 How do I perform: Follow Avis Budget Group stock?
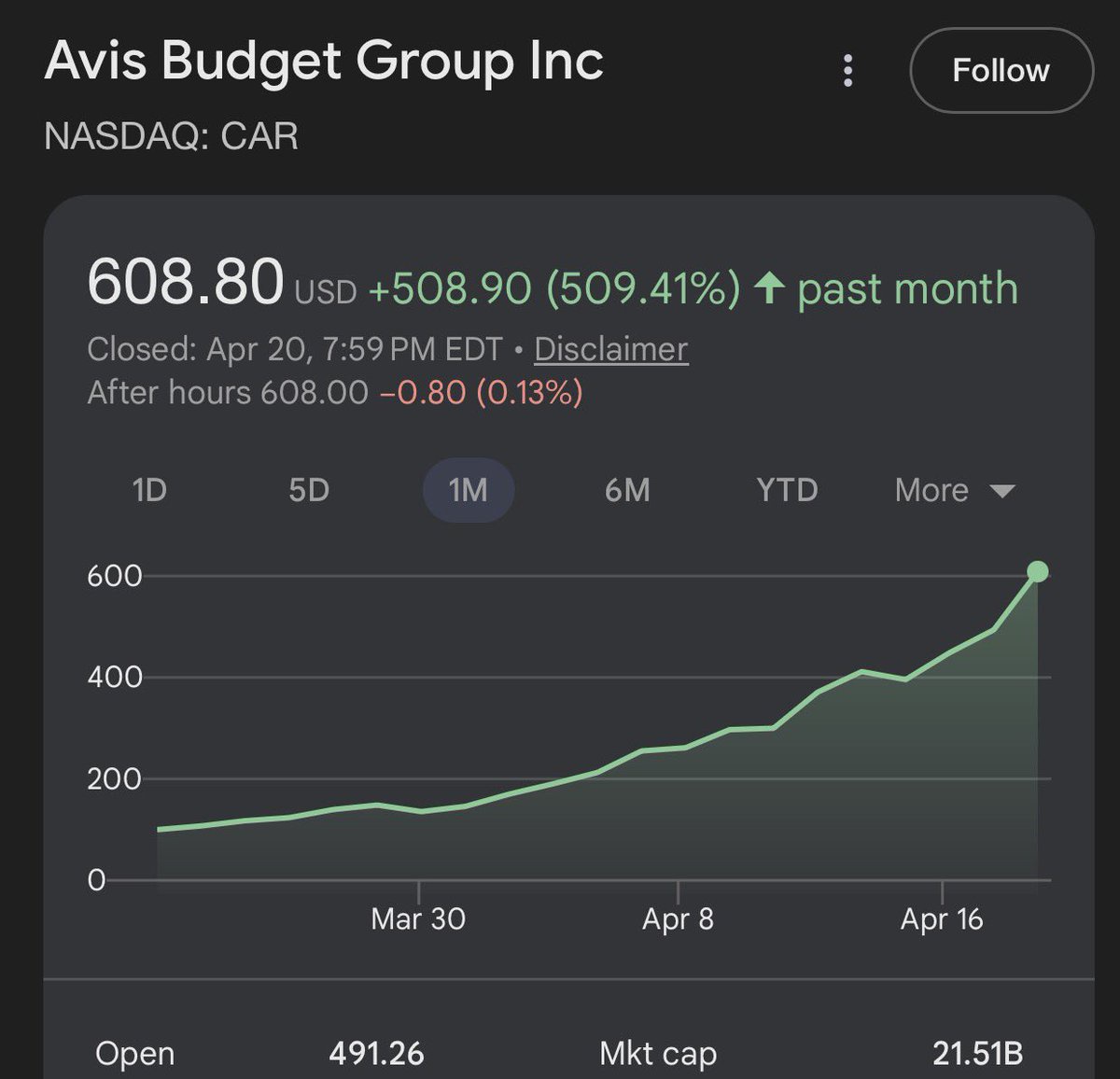[1001, 71]
